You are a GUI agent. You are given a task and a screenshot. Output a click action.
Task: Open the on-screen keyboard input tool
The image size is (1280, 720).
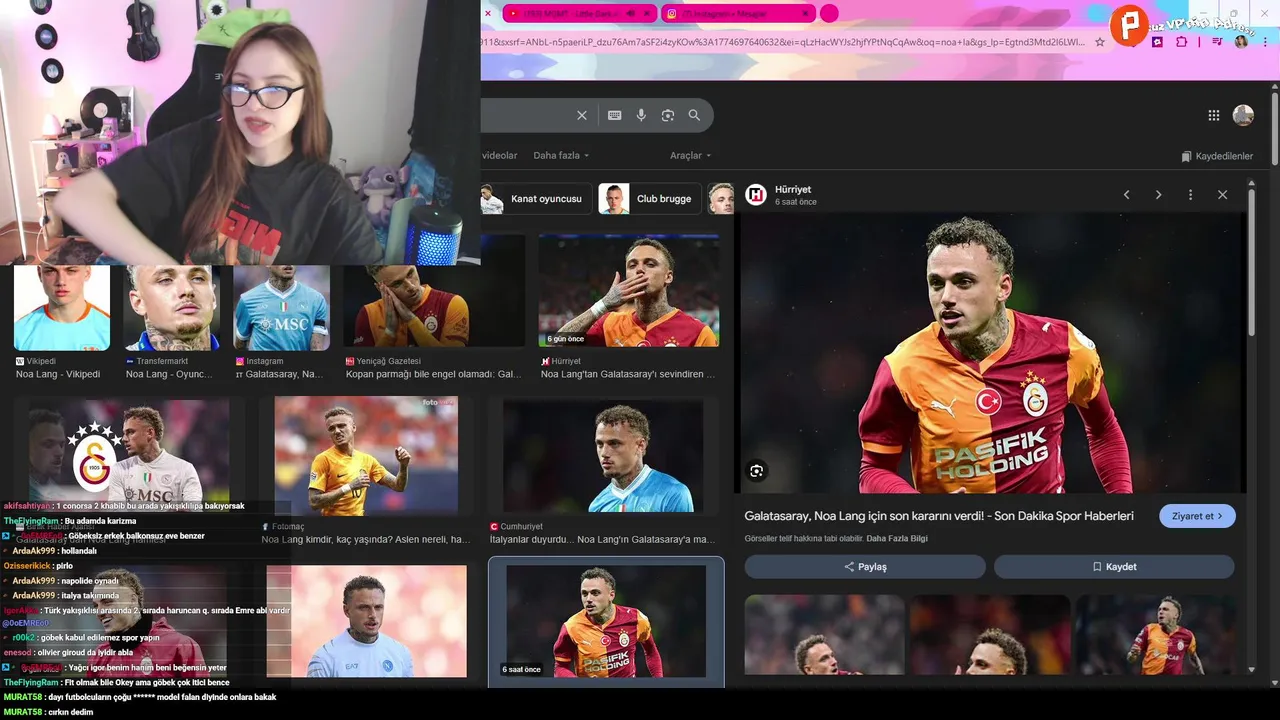[615, 115]
